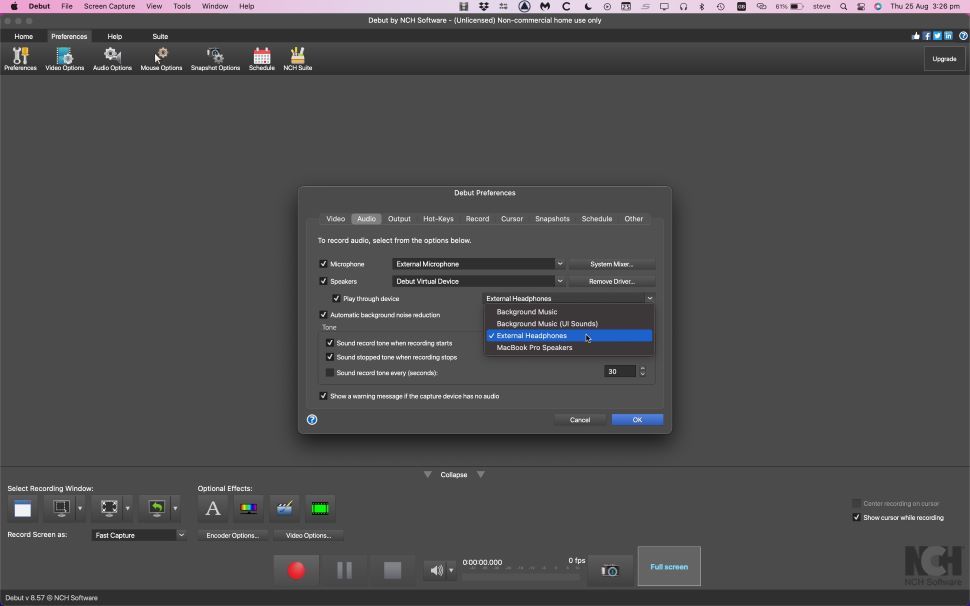Enable sound record tone every 30 seconds
Image resolution: width=970 pixels, height=606 pixels.
[330, 371]
